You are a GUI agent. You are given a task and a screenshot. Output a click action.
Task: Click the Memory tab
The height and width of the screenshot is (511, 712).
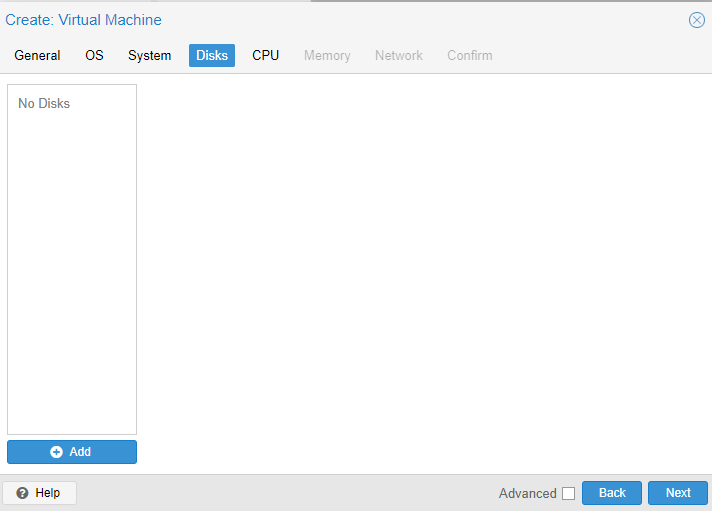(327, 55)
